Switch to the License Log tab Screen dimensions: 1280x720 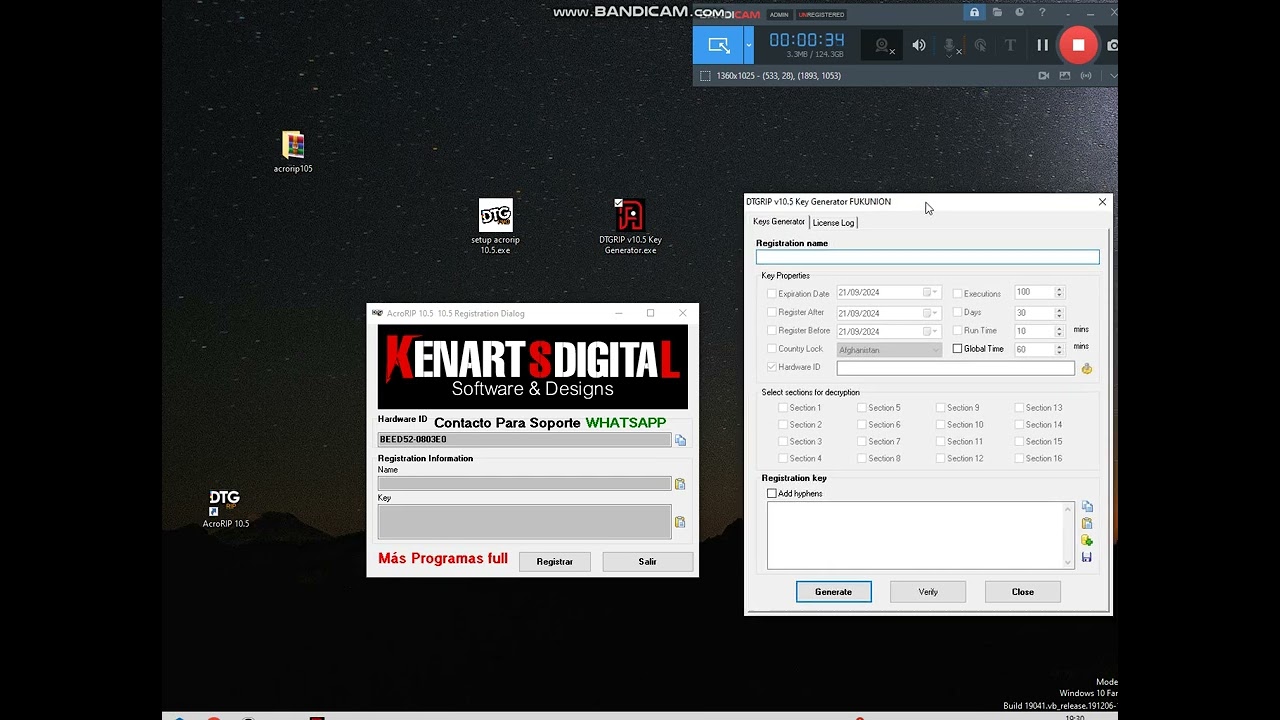click(x=833, y=223)
